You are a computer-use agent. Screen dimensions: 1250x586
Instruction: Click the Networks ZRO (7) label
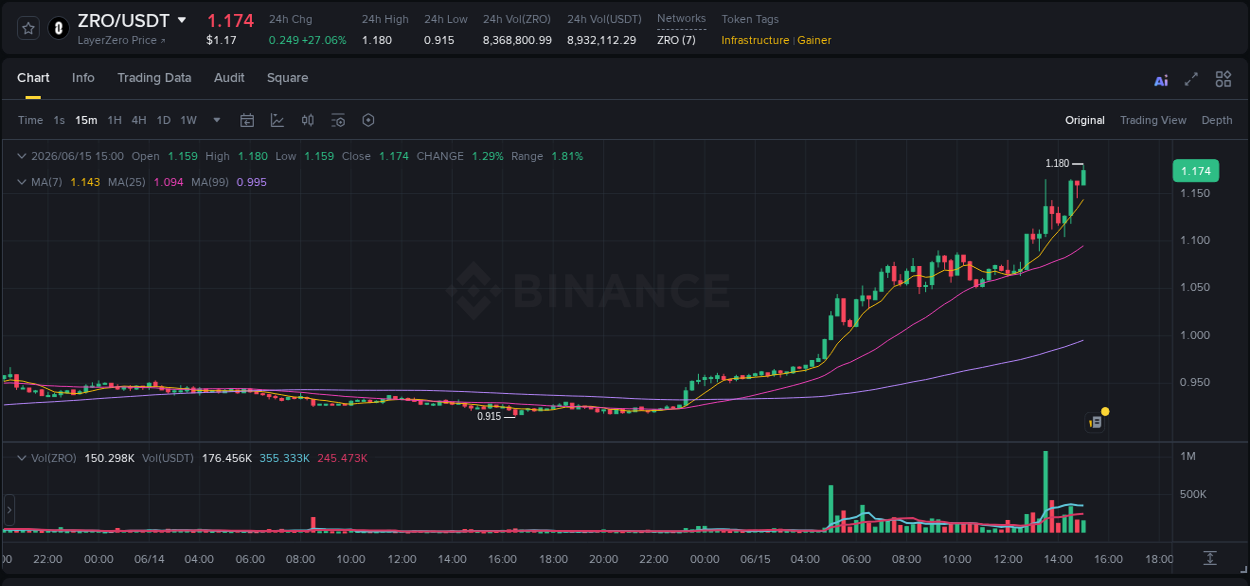click(676, 40)
